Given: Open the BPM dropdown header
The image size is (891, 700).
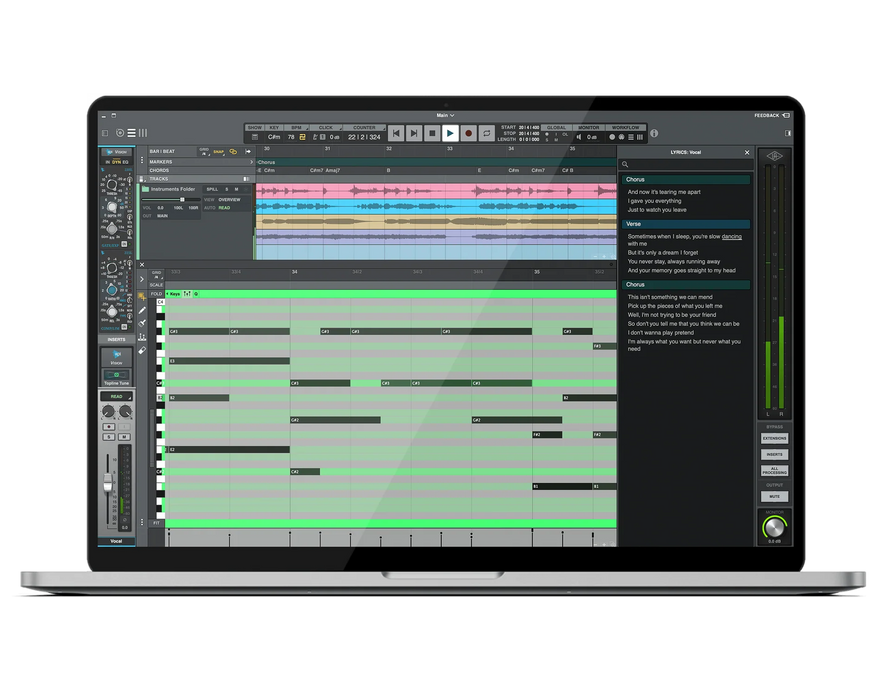Looking at the screenshot, I should (x=297, y=128).
